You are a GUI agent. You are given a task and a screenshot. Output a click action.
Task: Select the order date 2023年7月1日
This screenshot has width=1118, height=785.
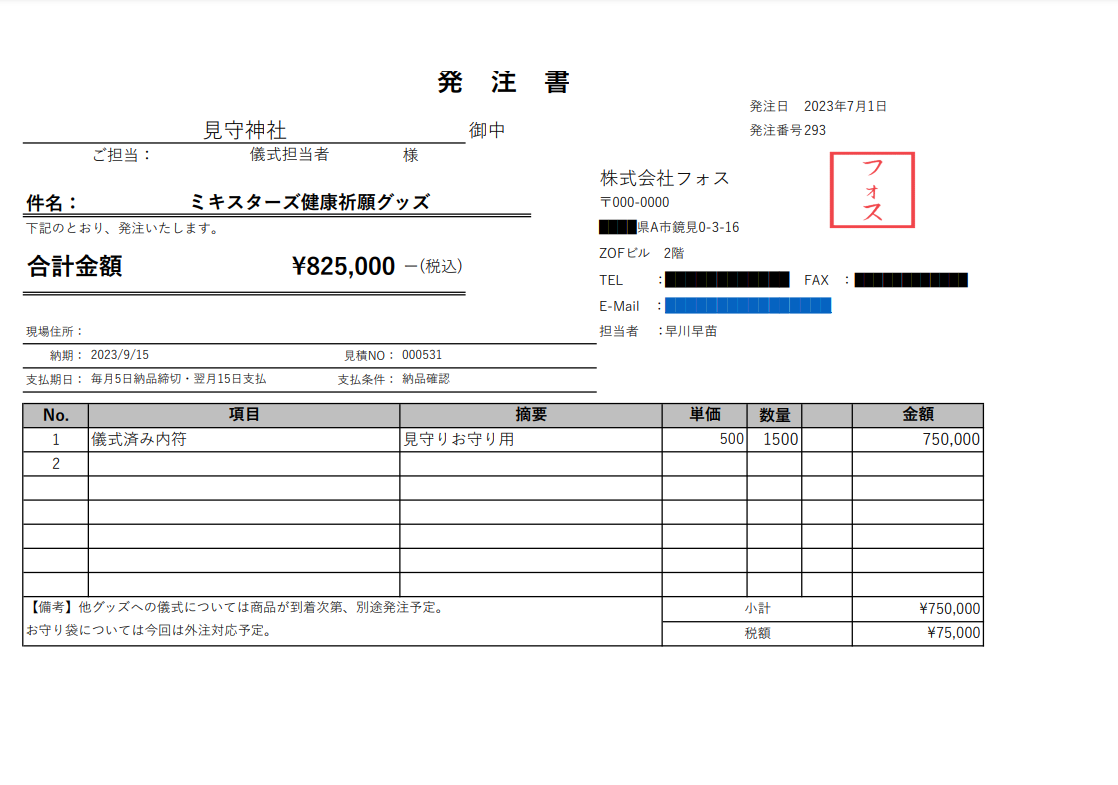pyautogui.click(x=845, y=106)
